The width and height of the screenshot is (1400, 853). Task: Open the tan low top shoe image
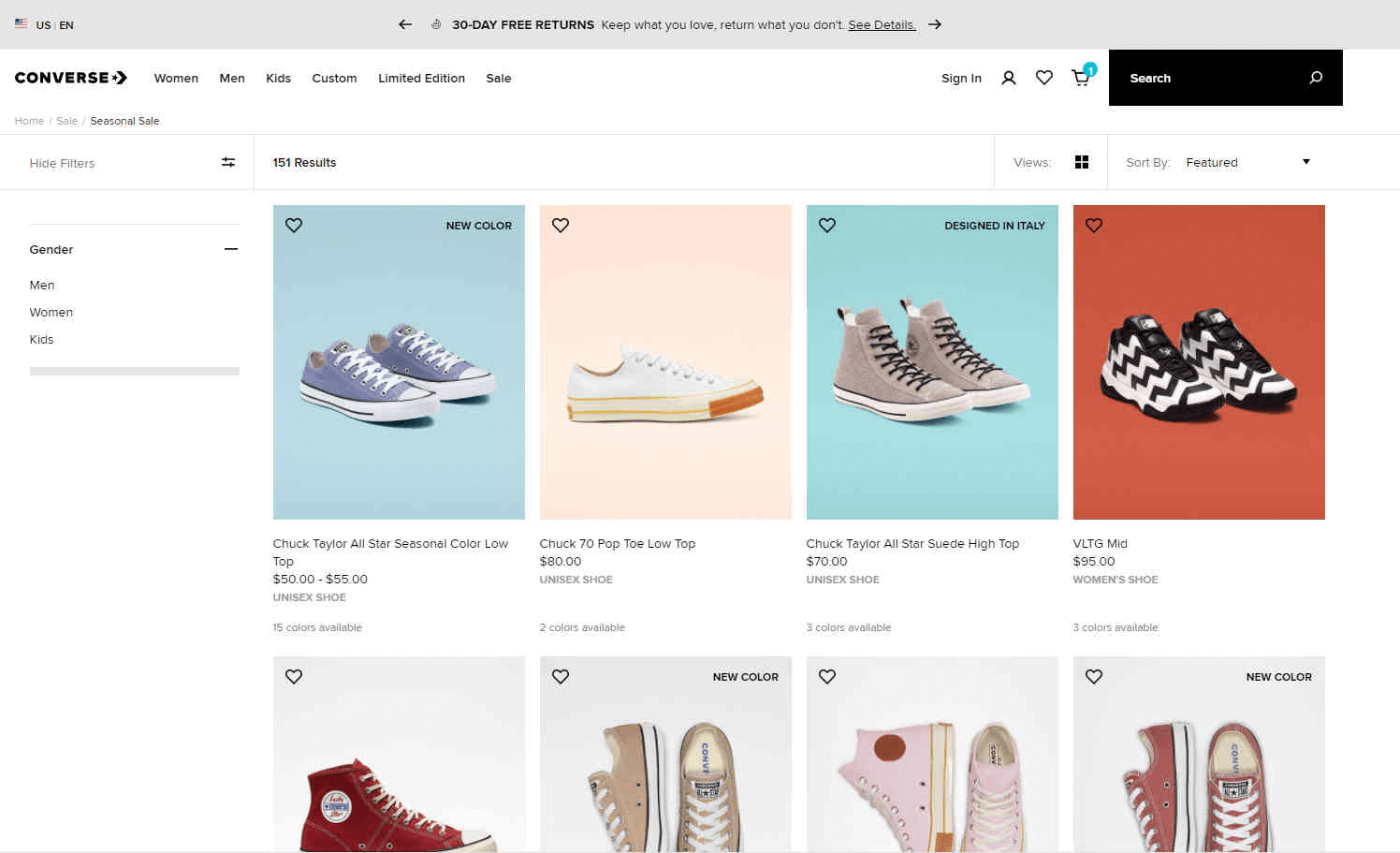[x=665, y=754]
